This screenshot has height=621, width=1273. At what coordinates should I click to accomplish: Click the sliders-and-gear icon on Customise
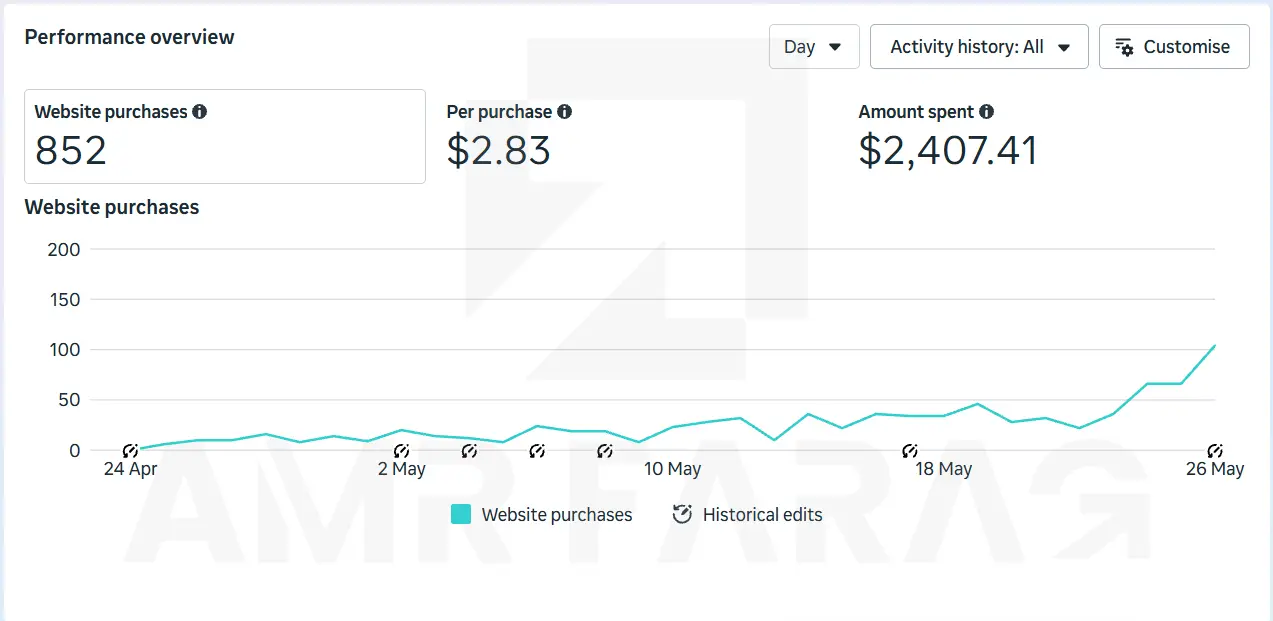click(1125, 47)
